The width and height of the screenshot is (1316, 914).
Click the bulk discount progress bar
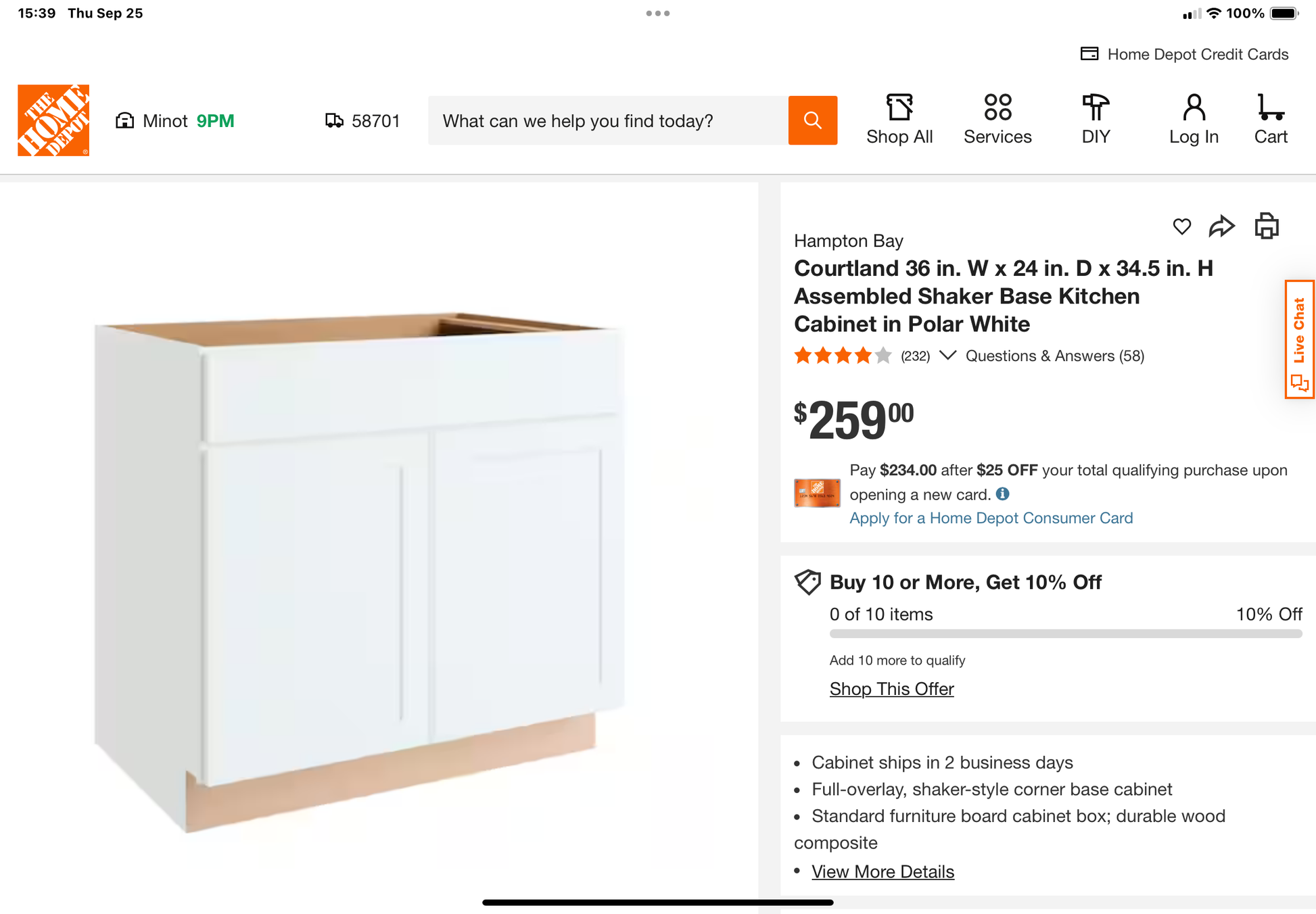coord(1065,634)
